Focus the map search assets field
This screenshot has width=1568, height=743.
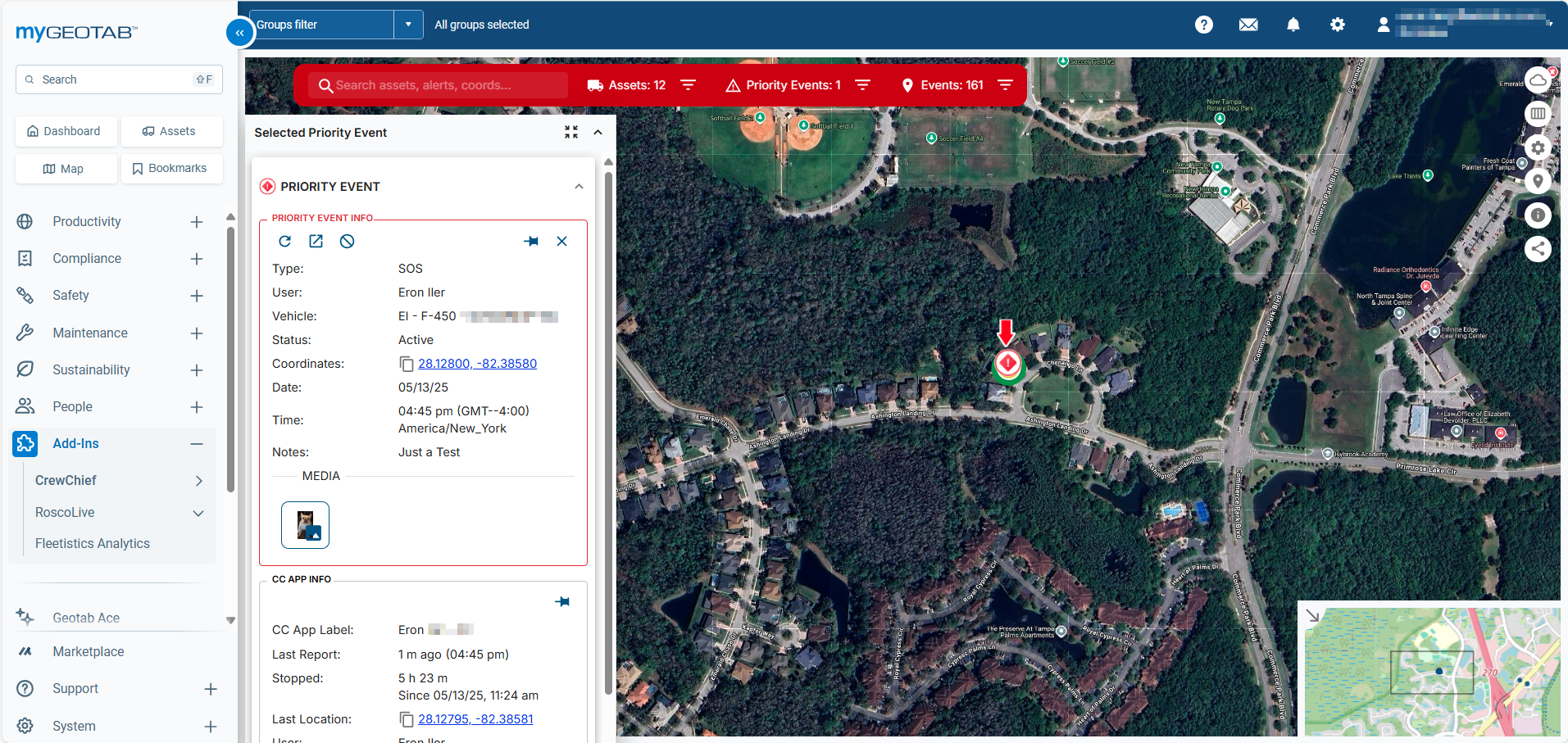point(439,85)
